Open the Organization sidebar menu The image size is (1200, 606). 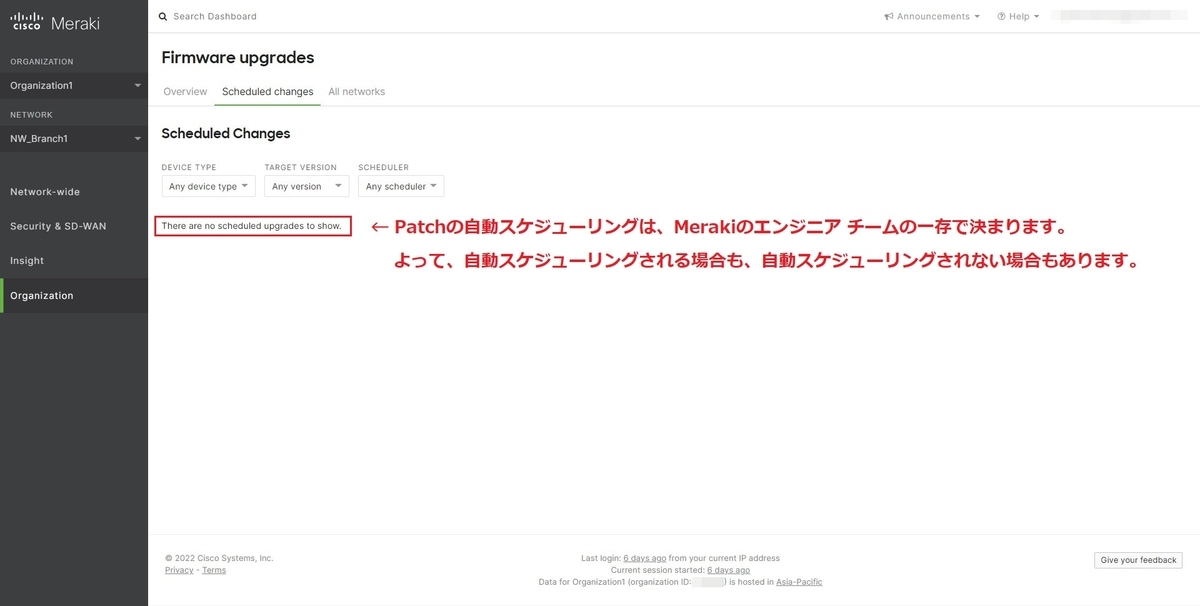click(x=74, y=296)
